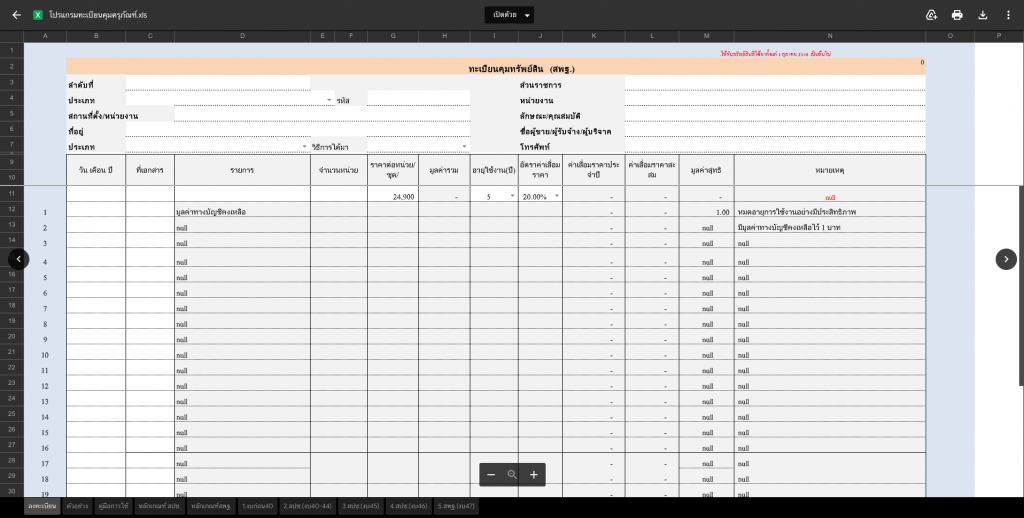Add file to Drive icon
The height and width of the screenshot is (518, 1024).
click(932, 15)
